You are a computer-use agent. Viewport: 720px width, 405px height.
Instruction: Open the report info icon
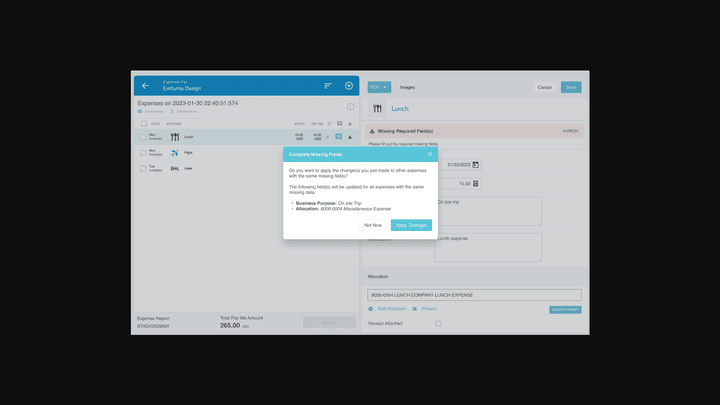point(350,107)
